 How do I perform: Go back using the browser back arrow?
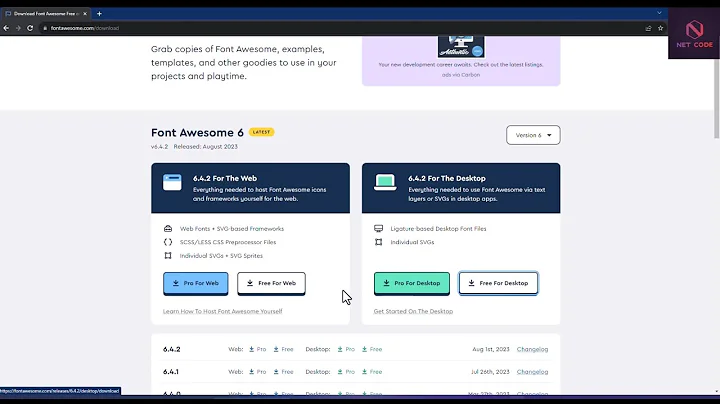click(x=6, y=28)
